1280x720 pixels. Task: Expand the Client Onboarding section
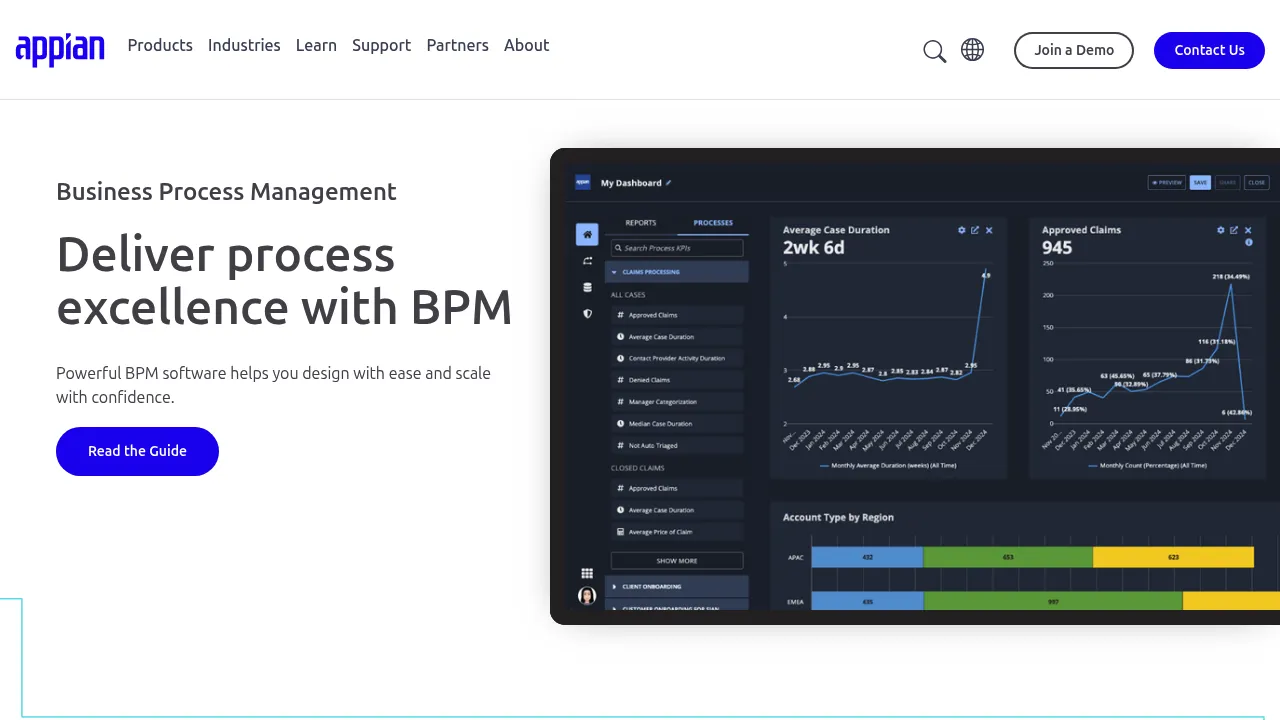(677, 586)
